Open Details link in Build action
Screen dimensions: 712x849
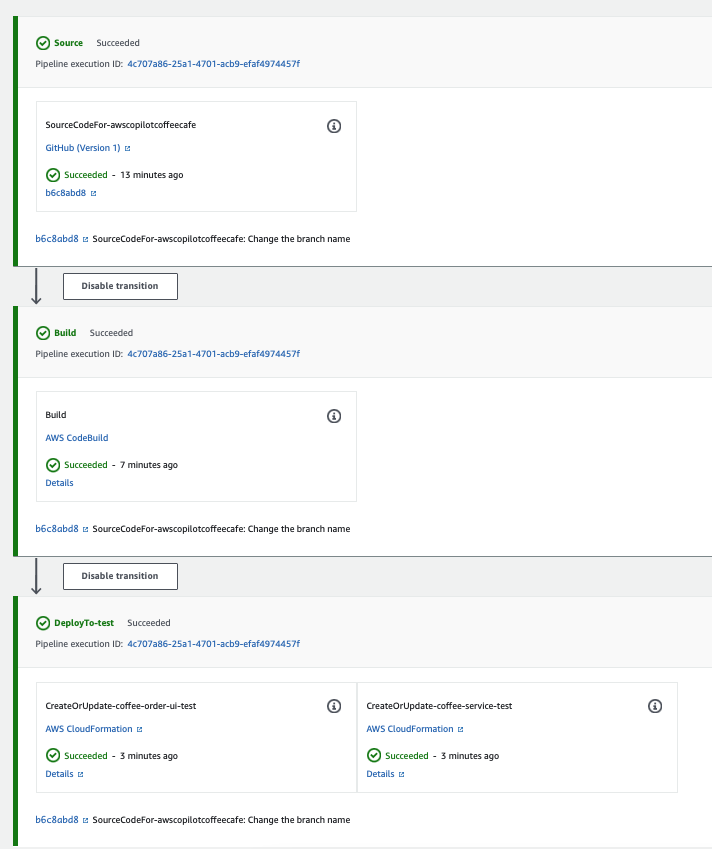coord(59,483)
